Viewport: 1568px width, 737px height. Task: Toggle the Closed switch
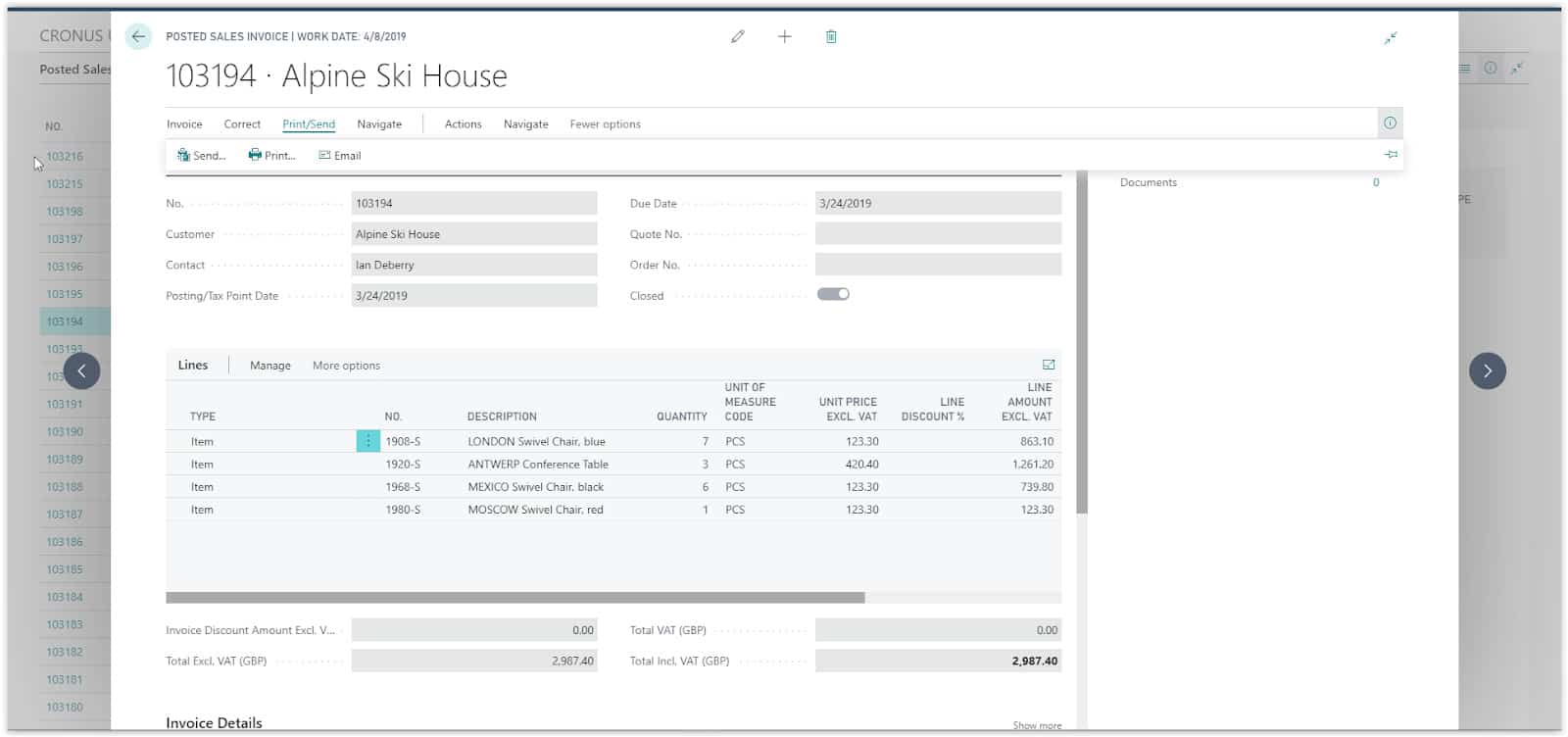(833, 294)
